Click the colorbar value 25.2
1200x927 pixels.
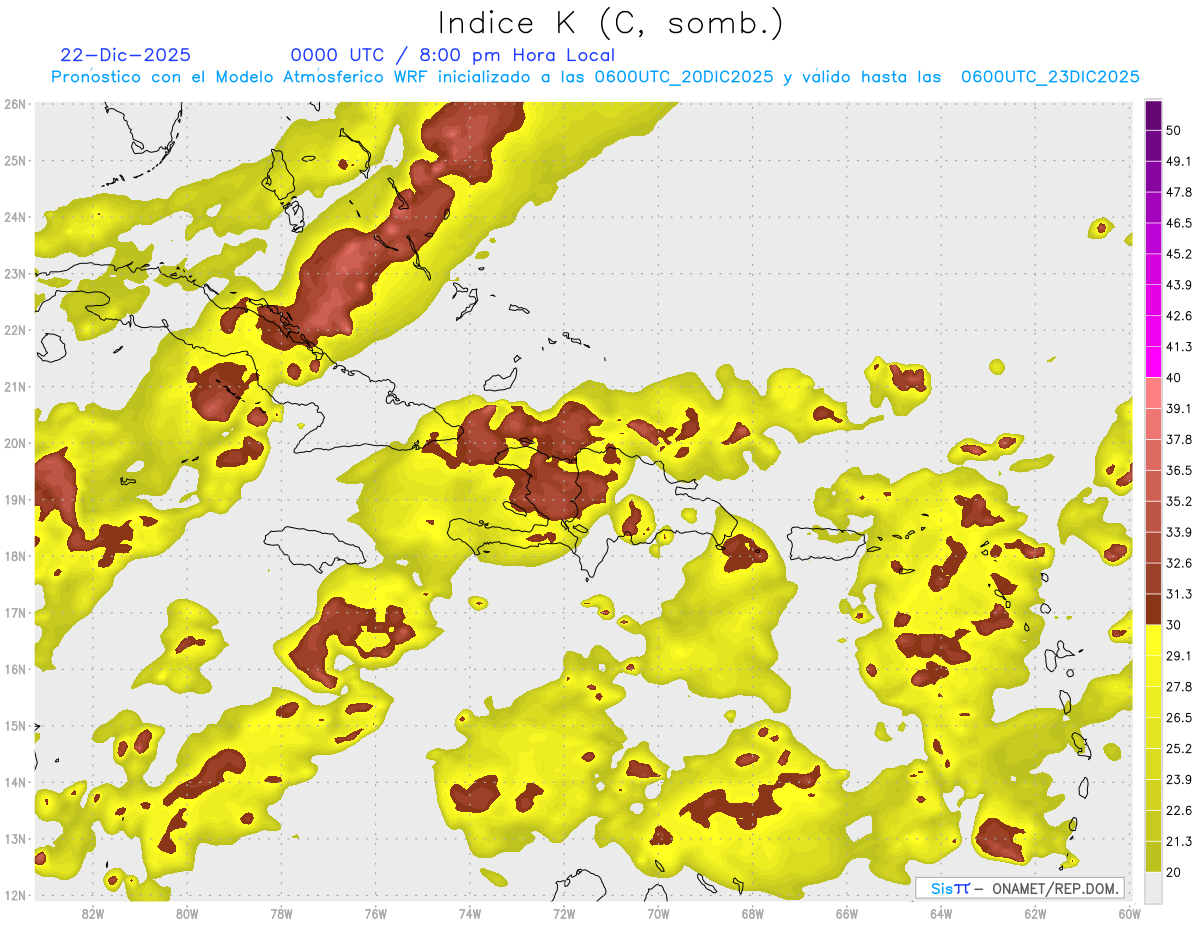pyautogui.click(x=1179, y=749)
